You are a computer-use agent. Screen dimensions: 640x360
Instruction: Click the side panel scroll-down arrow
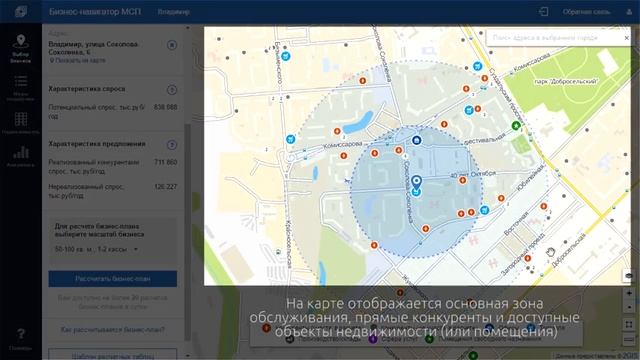point(188,356)
